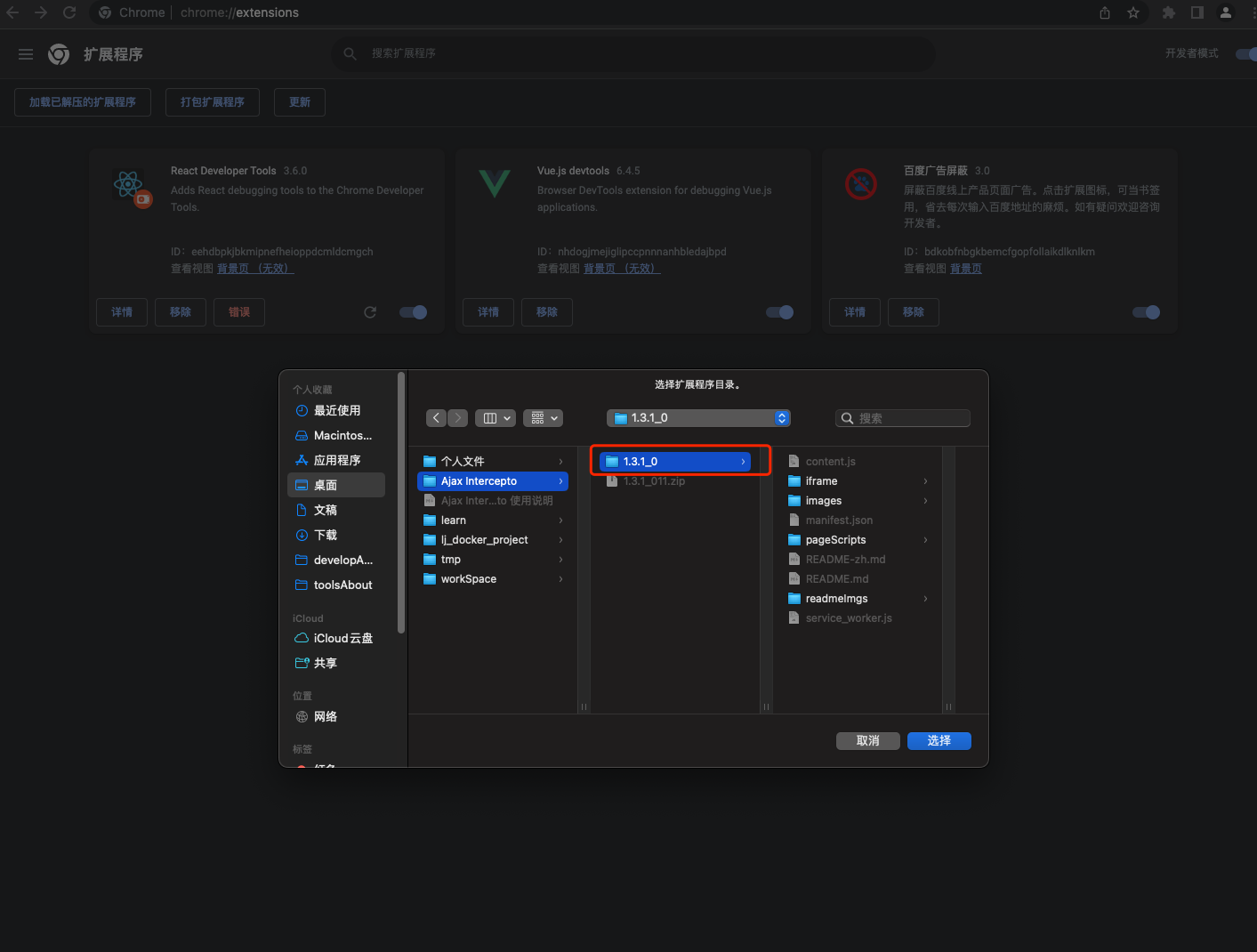The image size is (1257, 952).
Task: Open the 1.3.1_0 path popup menu
Action: click(x=698, y=418)
